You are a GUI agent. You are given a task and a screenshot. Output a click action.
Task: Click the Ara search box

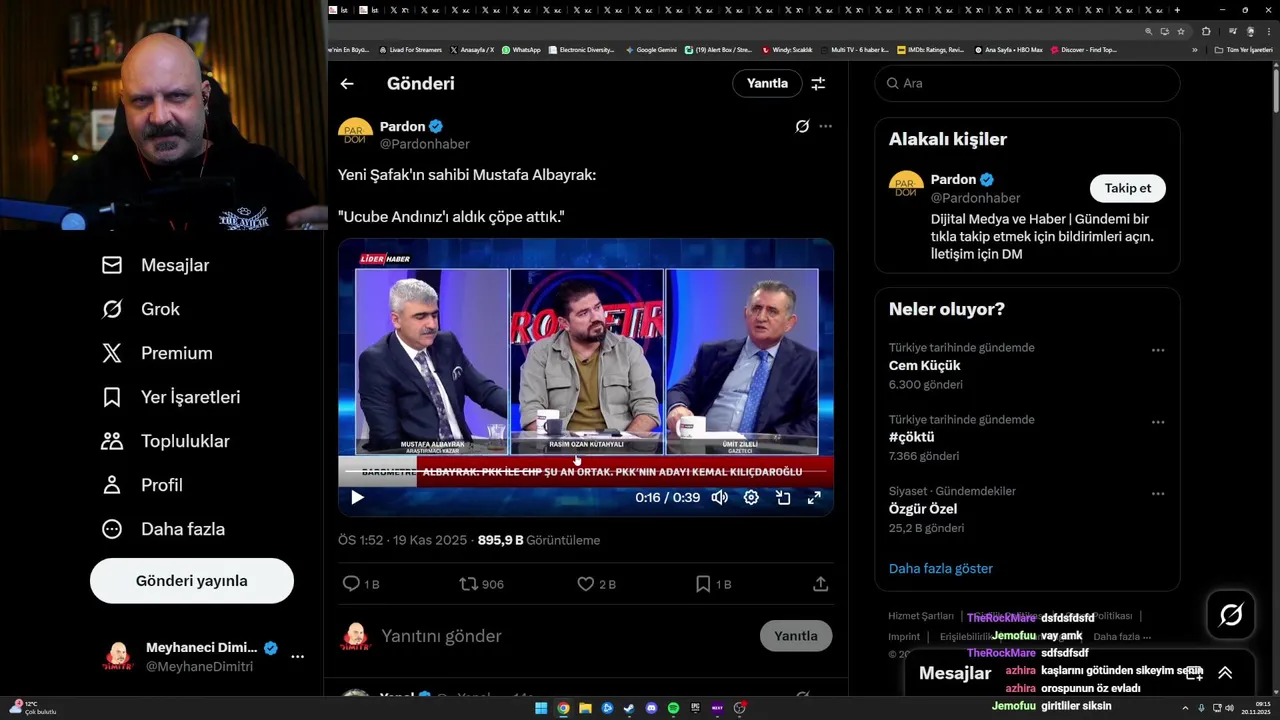[1027, 84]
